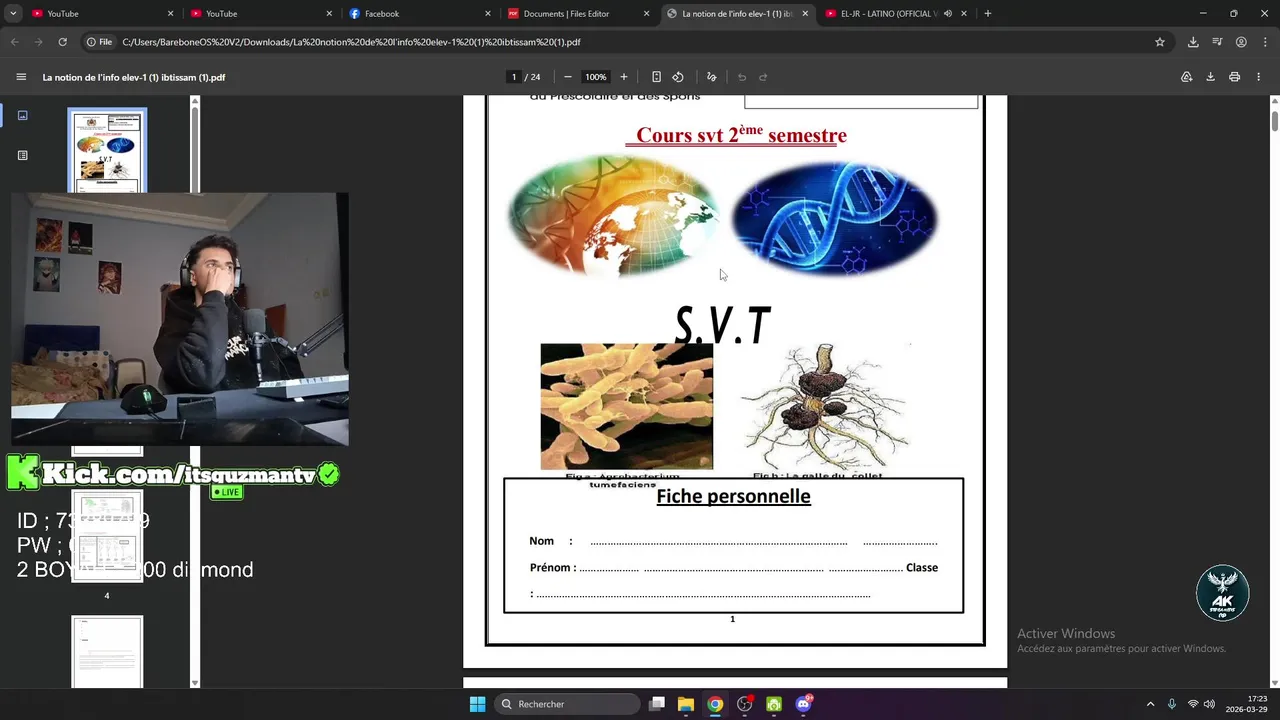1280x720 pixels.
Task: Open File Explorer from taskbar
Action: click(686, 704)
